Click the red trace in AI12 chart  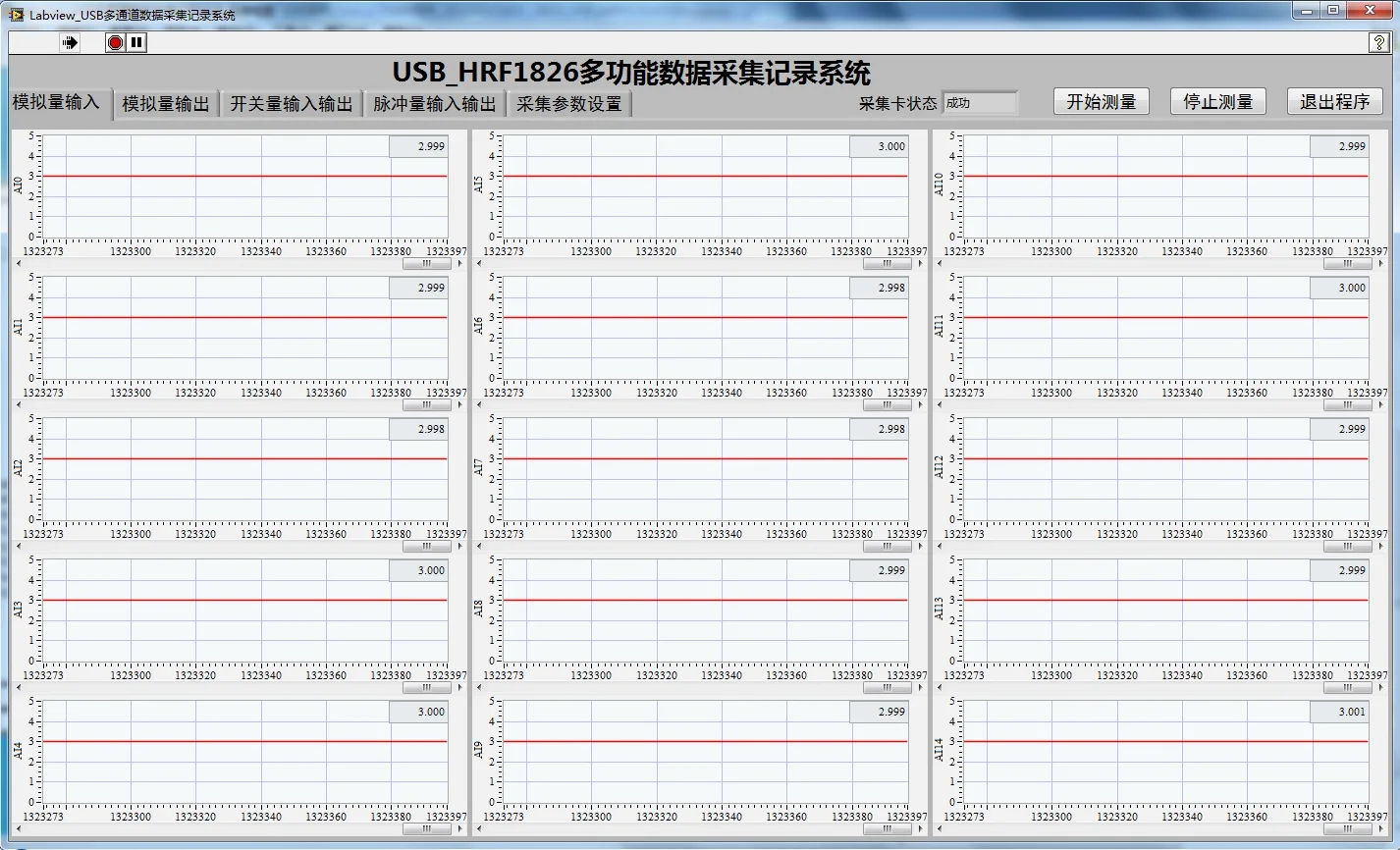tap(1165, 458)
